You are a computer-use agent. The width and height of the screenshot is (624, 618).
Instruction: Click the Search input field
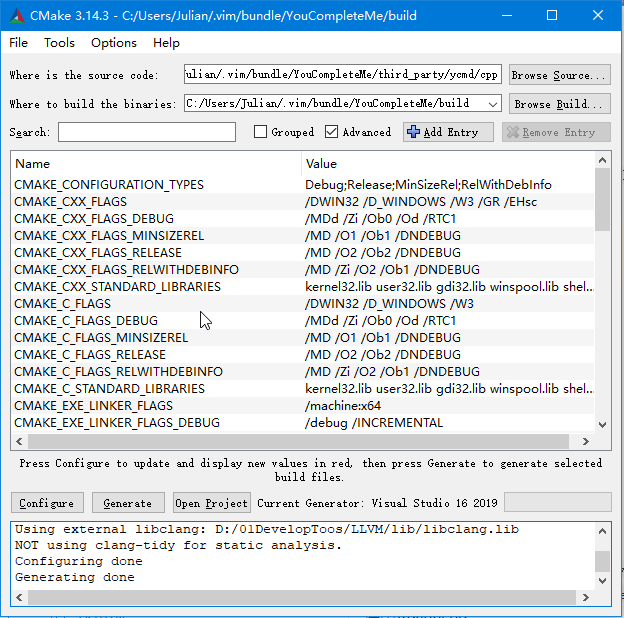pyautogui.click(x=147, y=132)
